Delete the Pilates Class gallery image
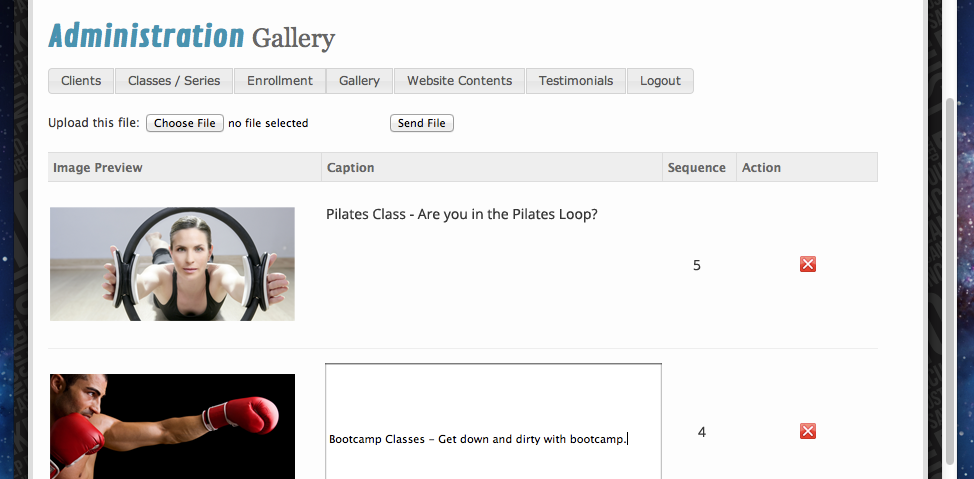974x479 pixels. (x=808, y=264)
